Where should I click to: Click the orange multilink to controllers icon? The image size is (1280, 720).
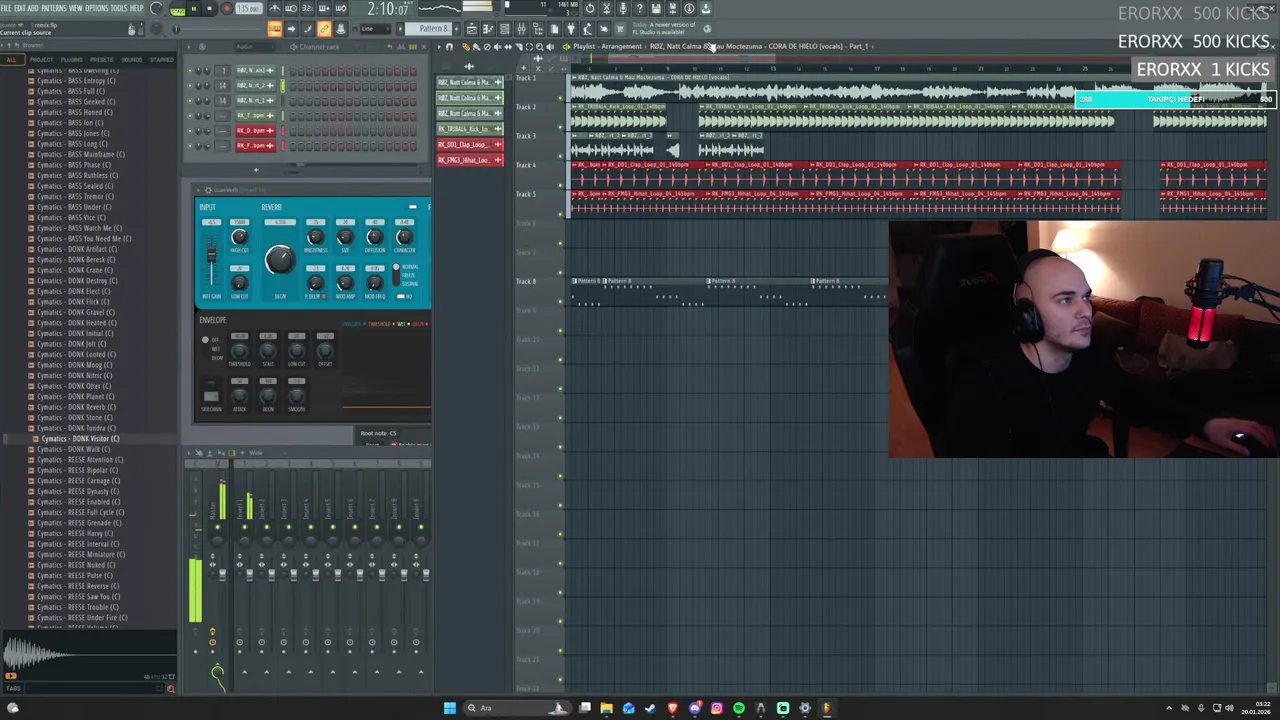[324, 28]
